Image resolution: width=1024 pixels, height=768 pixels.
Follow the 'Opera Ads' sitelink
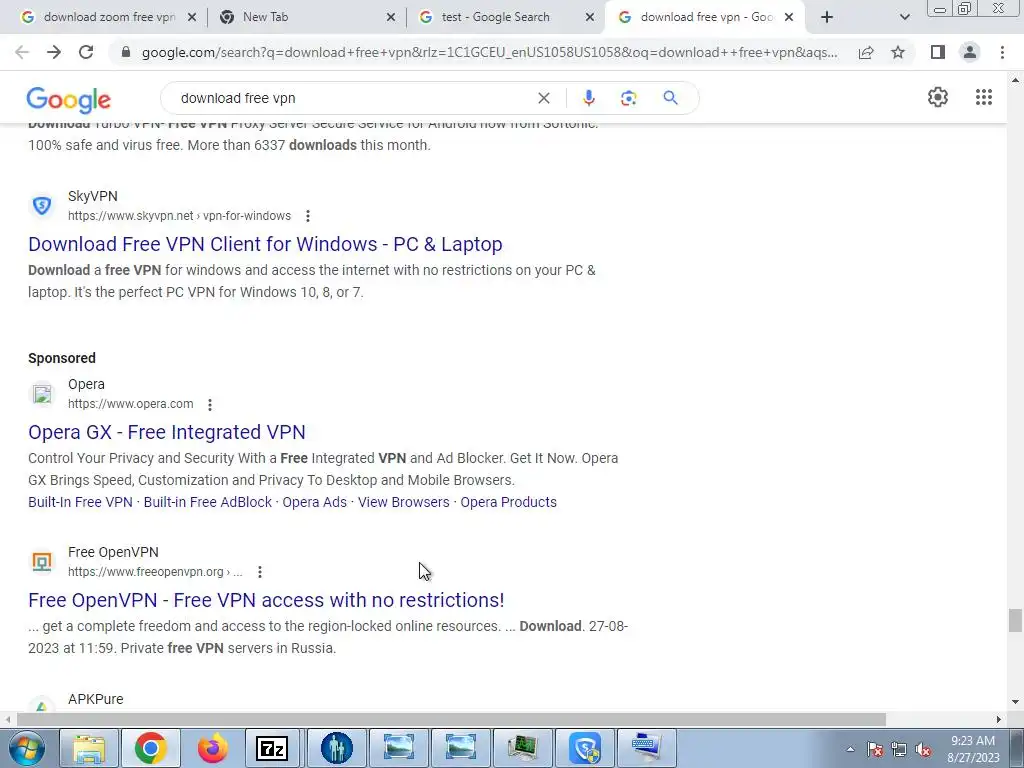(x=315, y=502)
